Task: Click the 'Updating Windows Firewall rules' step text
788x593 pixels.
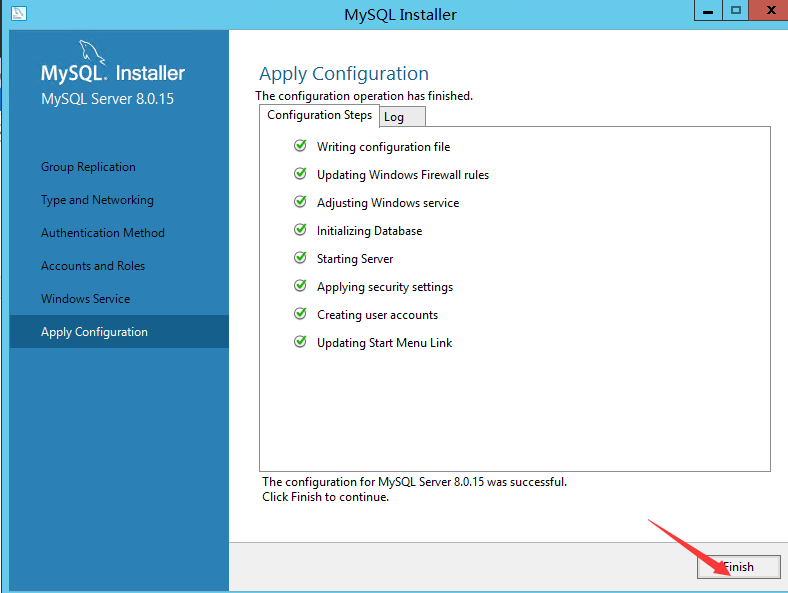Action: [403, 175]
